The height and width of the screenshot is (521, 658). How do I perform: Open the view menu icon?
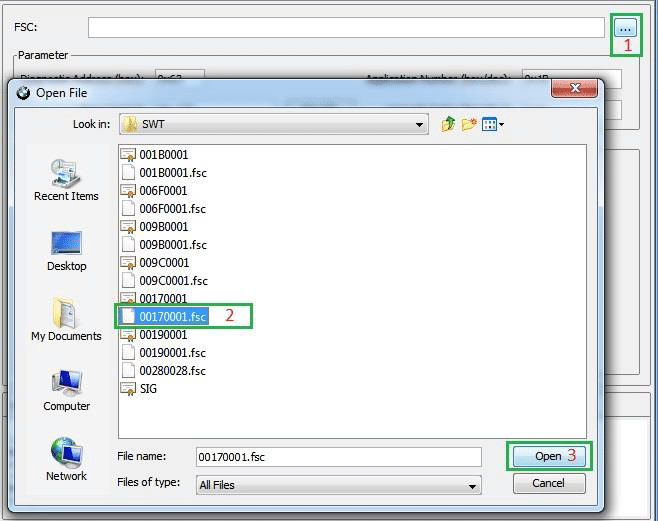[492, 125]
